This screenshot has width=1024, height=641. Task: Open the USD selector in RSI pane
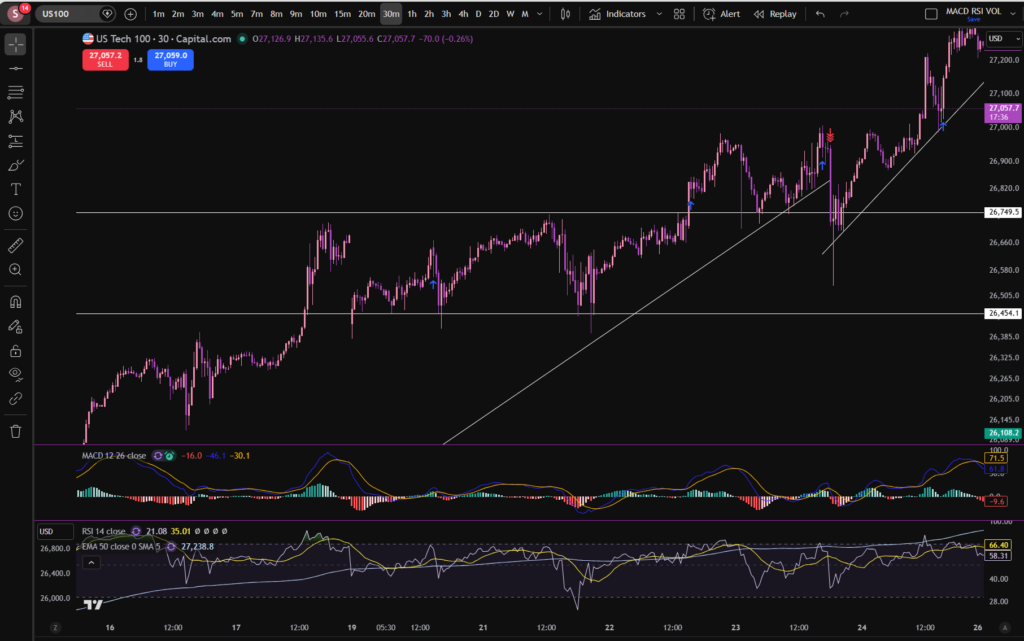coord(55,531)
